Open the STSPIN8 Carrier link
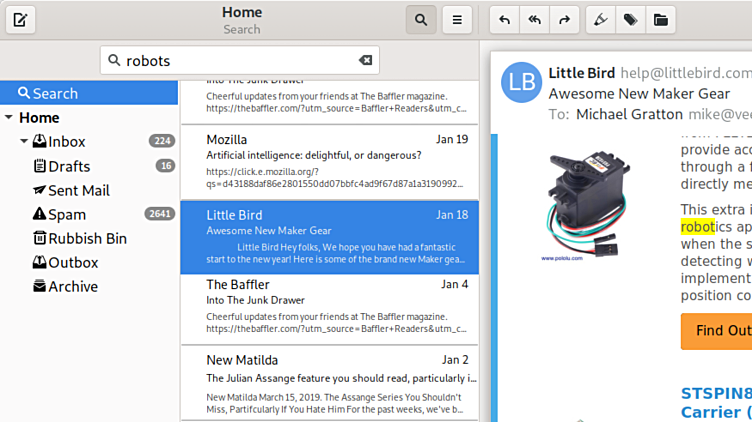The width and height of the screenshot is (752, 423). point(715,402)
